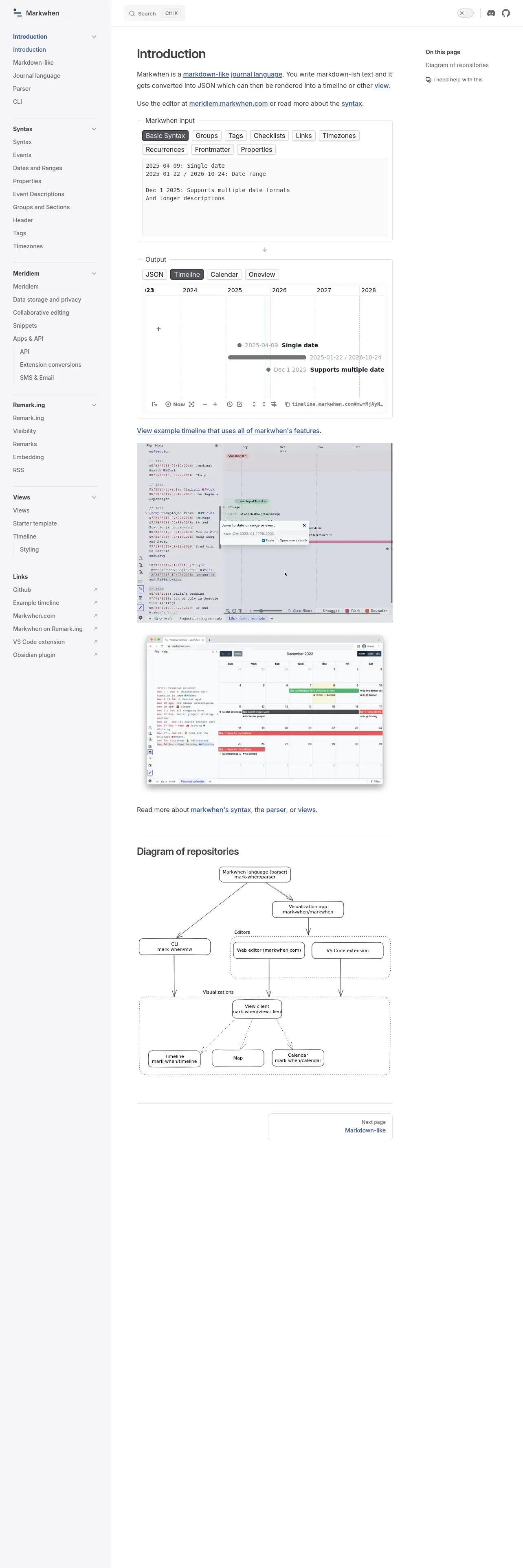Screen dimensions: 523x1568
Task: Follow the 'journal language' link
Action: click(256, 74)
